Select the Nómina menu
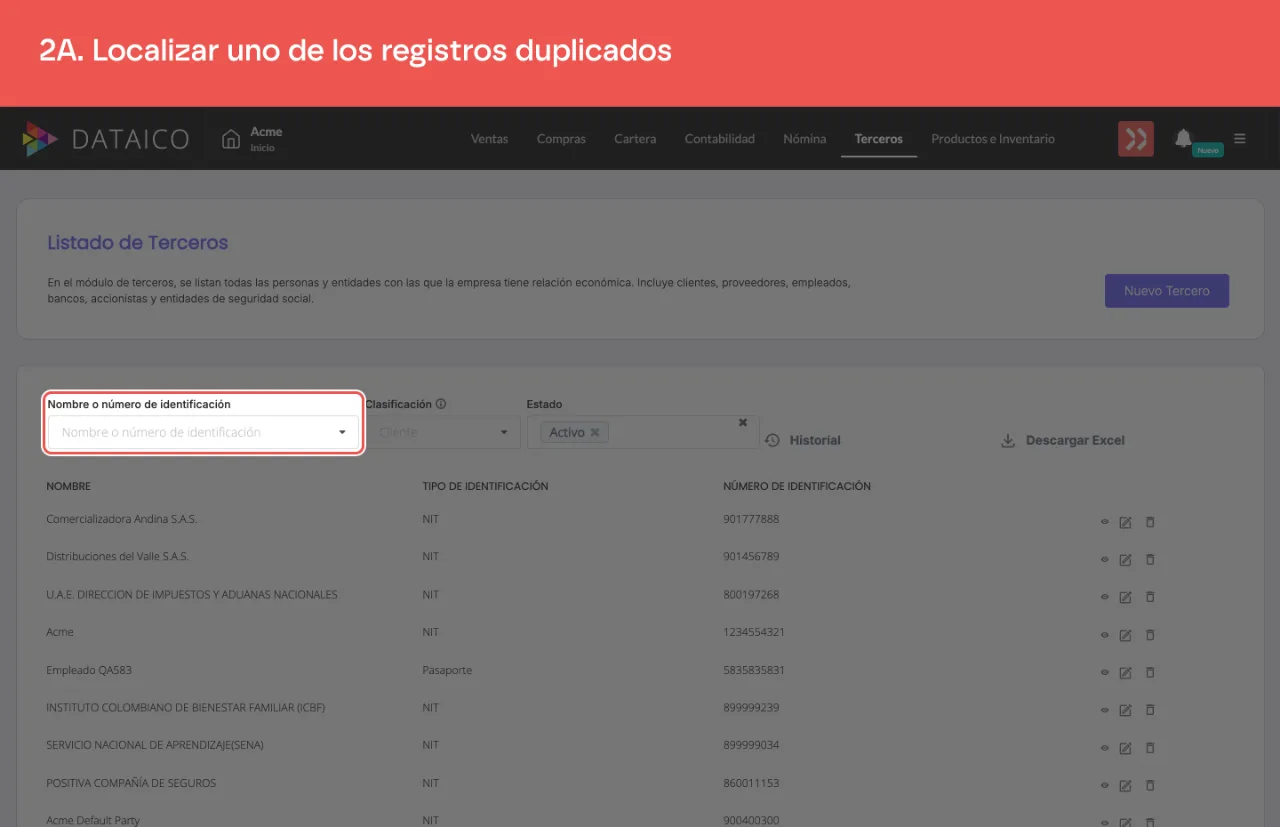Viewport: 1280px width, 827px height. click(x=805, y=139)
